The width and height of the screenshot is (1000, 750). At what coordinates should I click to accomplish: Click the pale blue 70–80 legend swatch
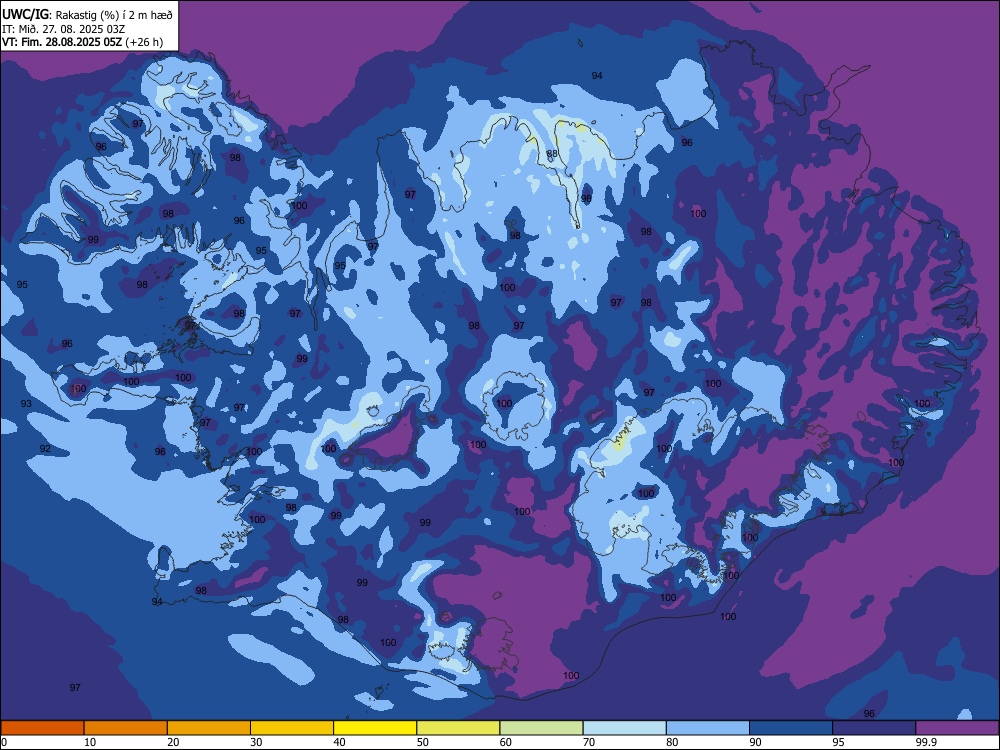pyautogui.click(x=624, y=728)
